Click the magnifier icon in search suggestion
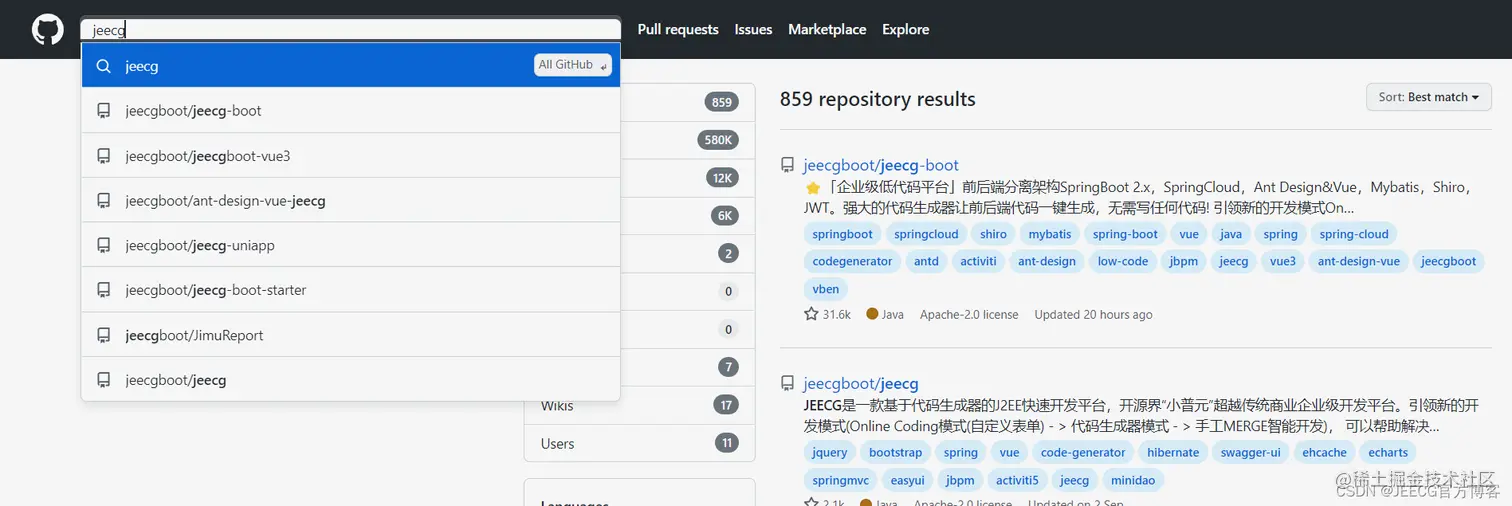This screenshot has height=506, width=1512. [103, 66]
